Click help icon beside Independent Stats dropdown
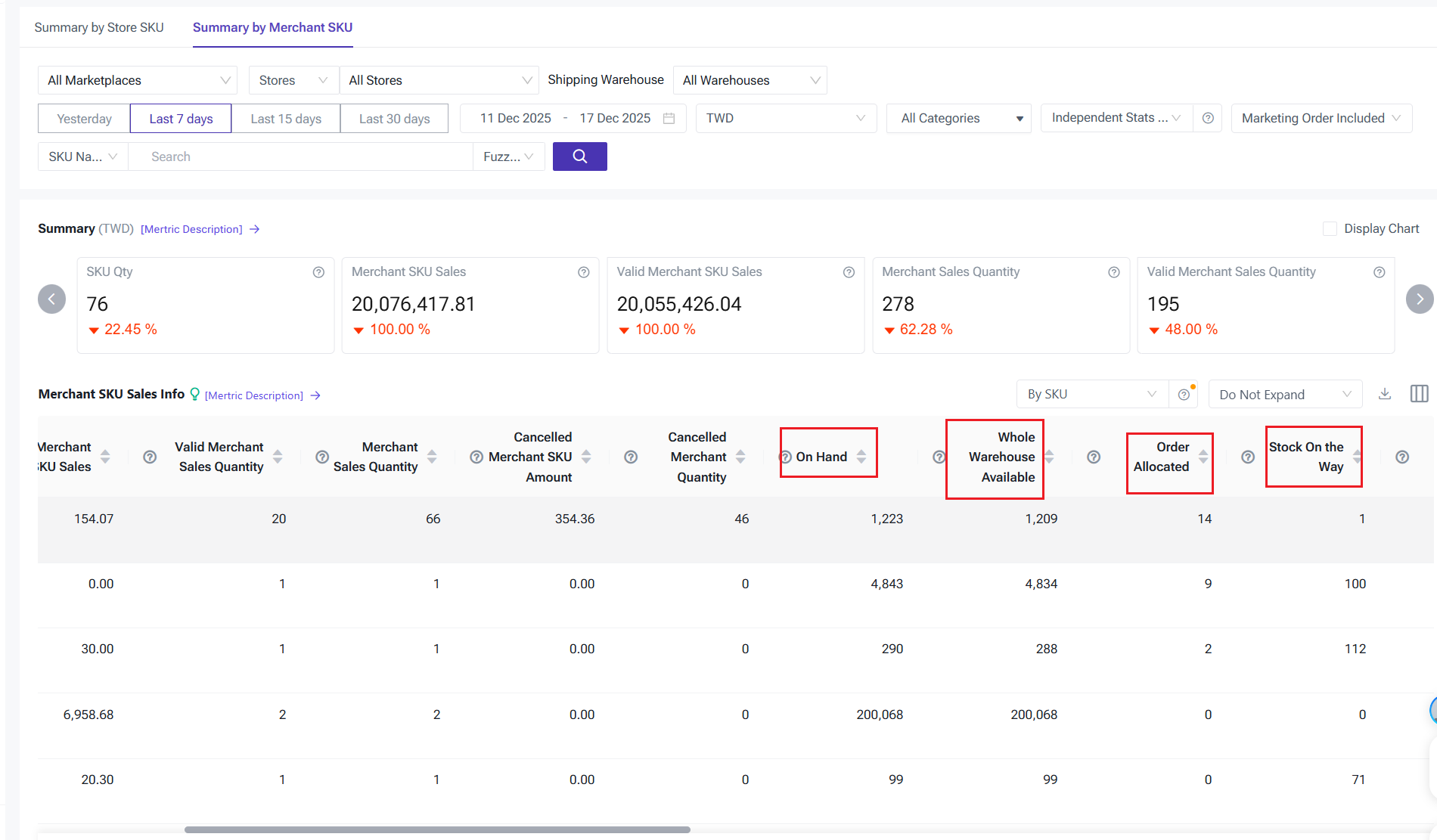 point(1208,118)
